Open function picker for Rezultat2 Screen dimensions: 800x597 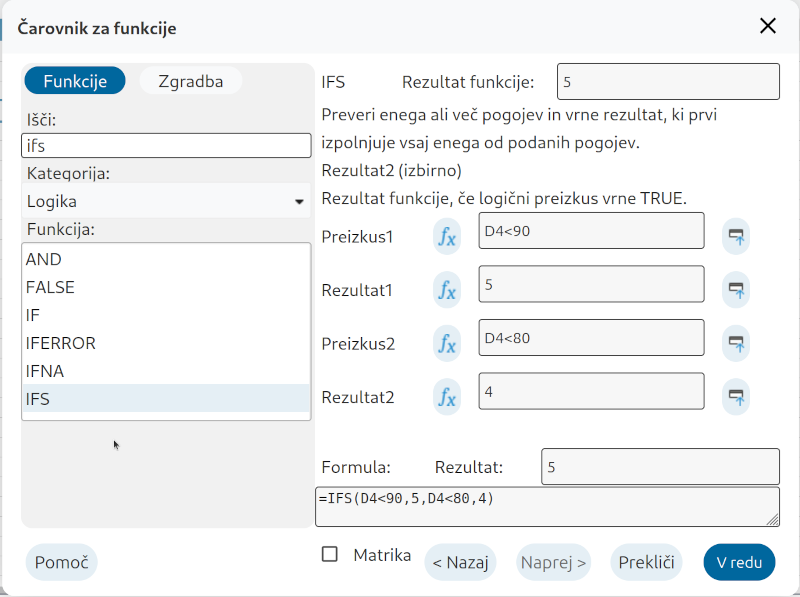tap(447, 397)
